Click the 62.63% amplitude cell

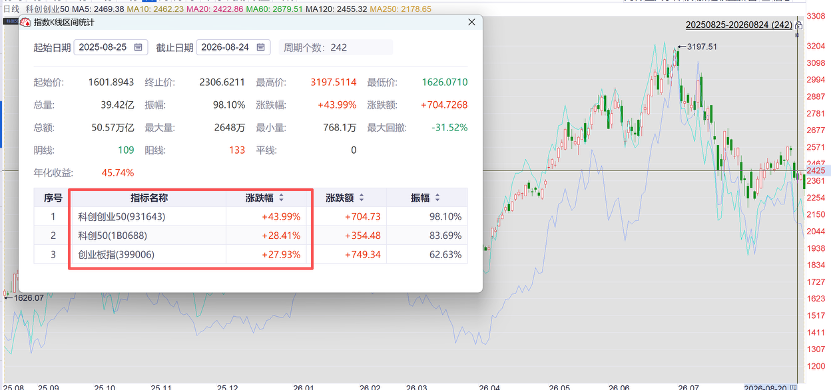point(445,255)
